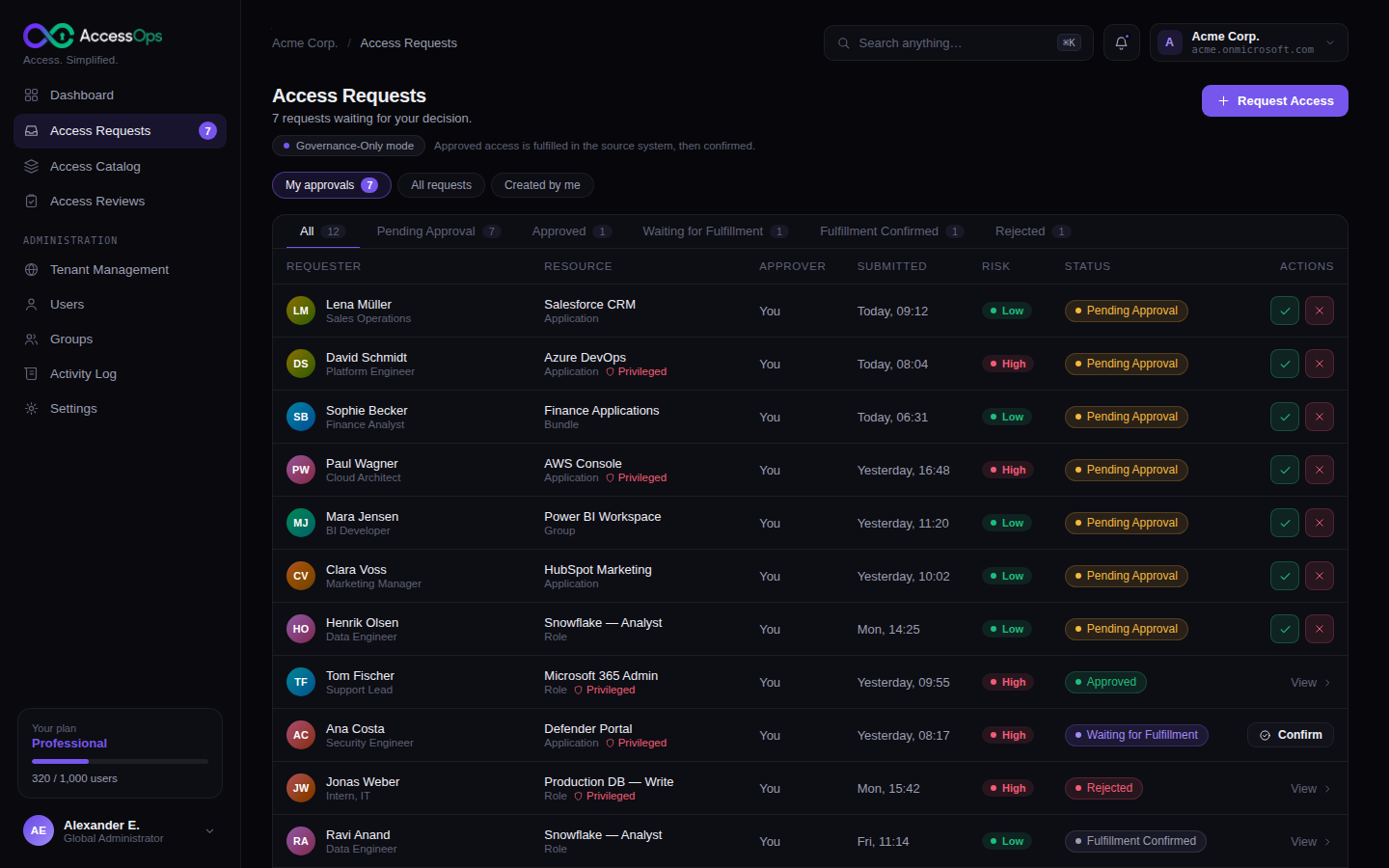The image size is (1389, 868).
Task: Expand the Acme Corp. tenant dropdown
Action: tap(1248, 42)
